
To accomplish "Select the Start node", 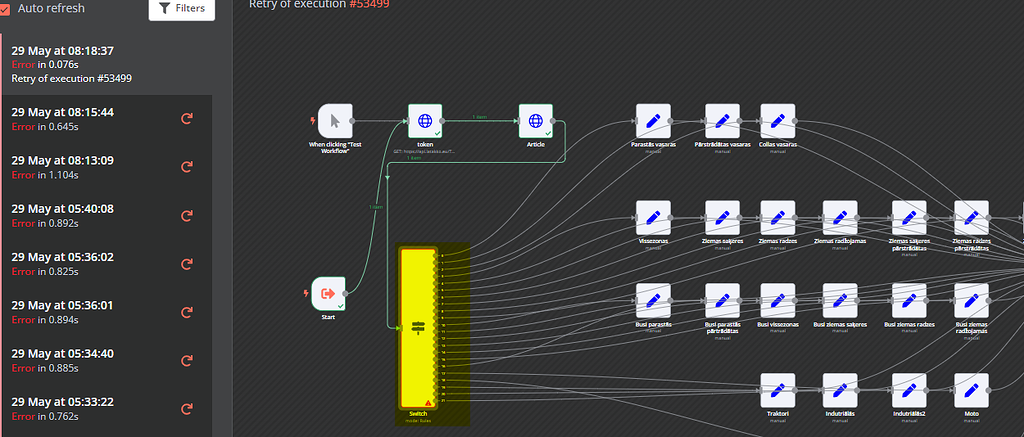I will click(328, 294).
